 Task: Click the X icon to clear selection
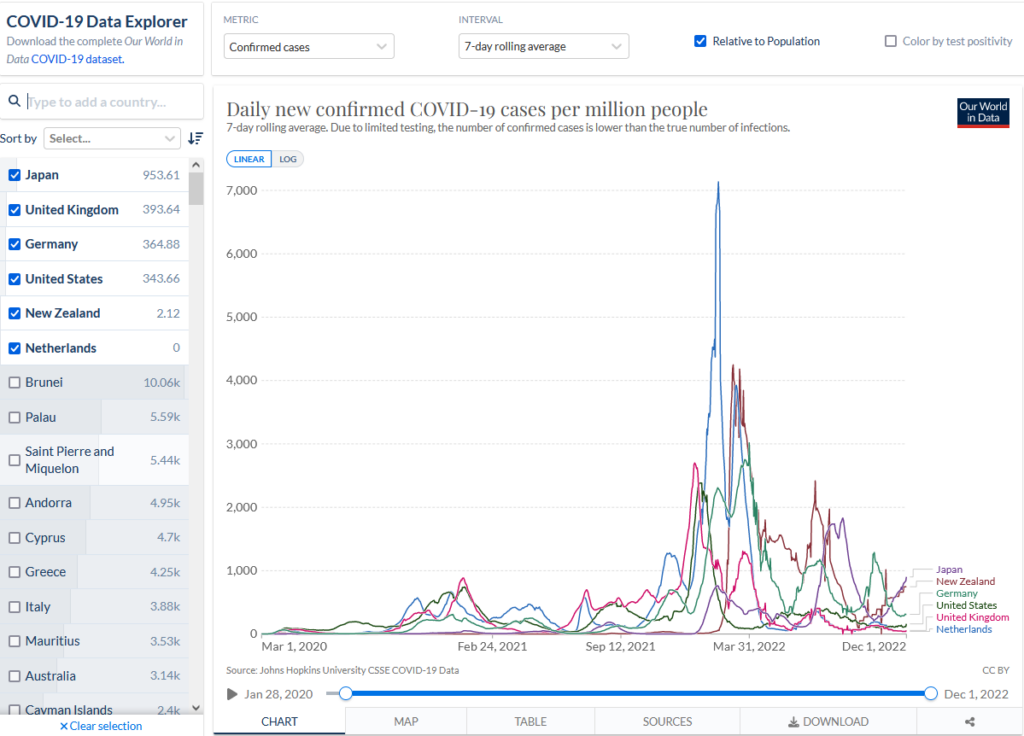tap(64, 726)
